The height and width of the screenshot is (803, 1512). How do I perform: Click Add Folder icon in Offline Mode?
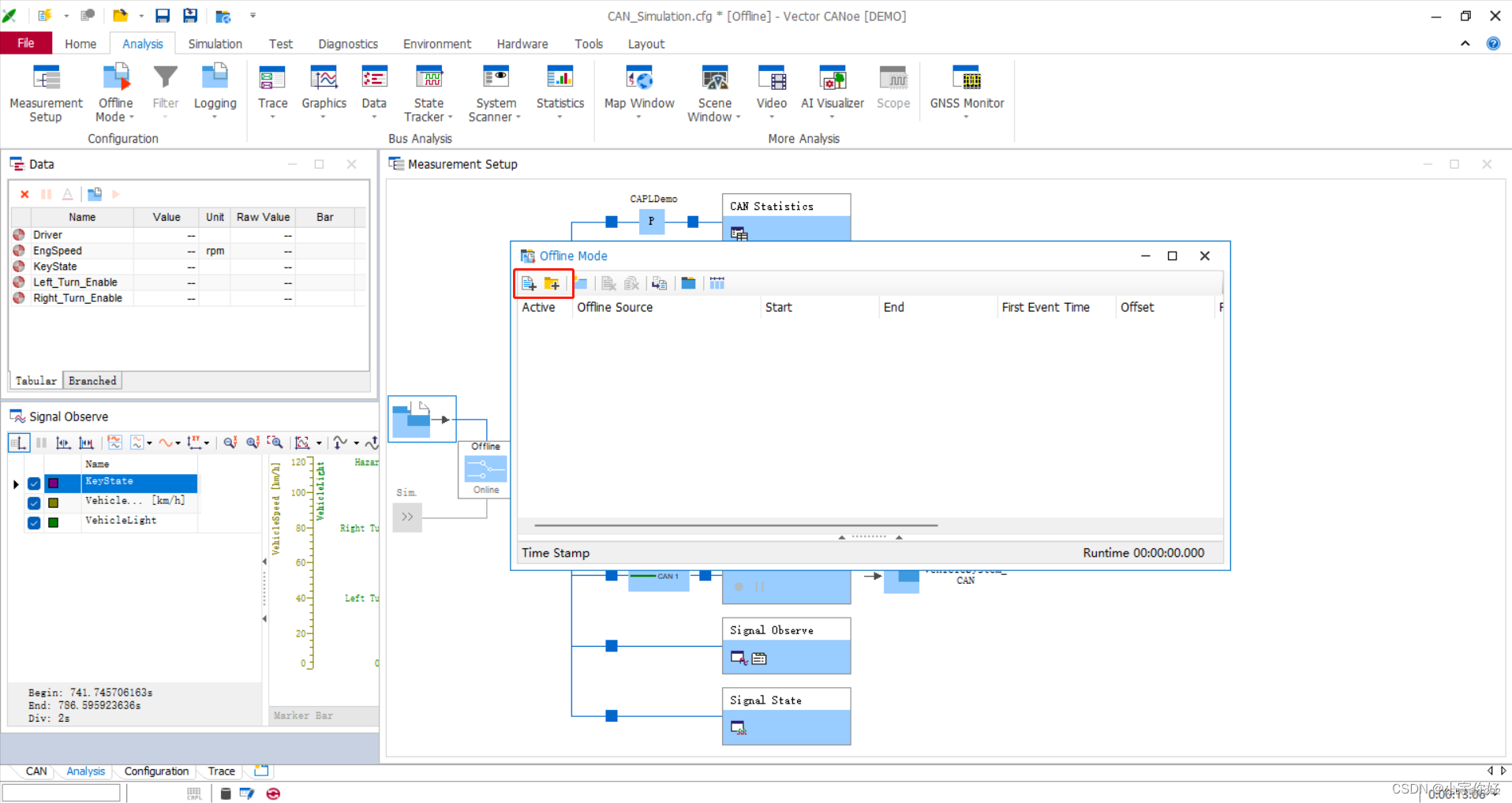tap(552, 283)
